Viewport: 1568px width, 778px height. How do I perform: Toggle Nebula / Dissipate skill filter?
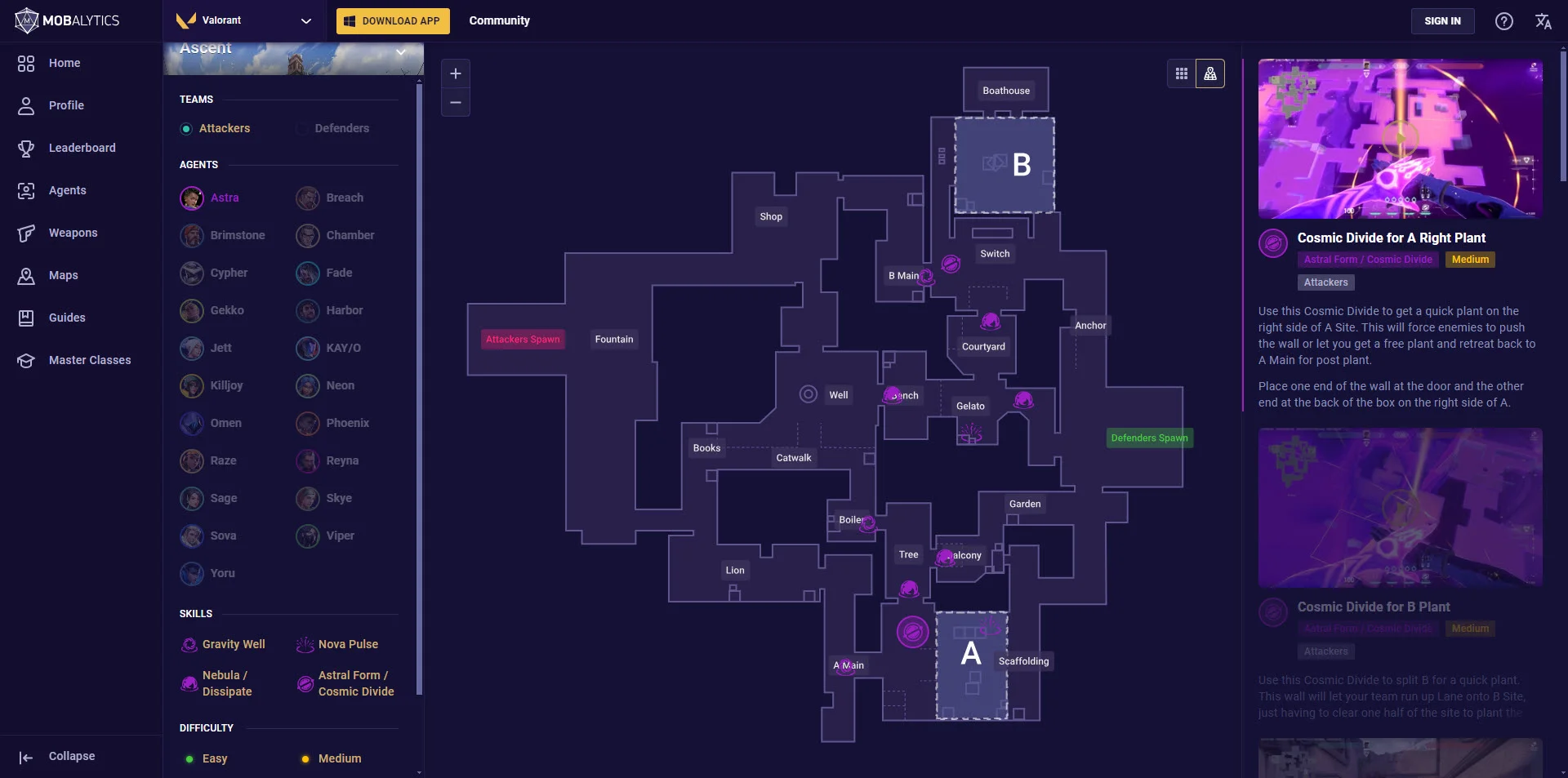(x=217, y=683)
